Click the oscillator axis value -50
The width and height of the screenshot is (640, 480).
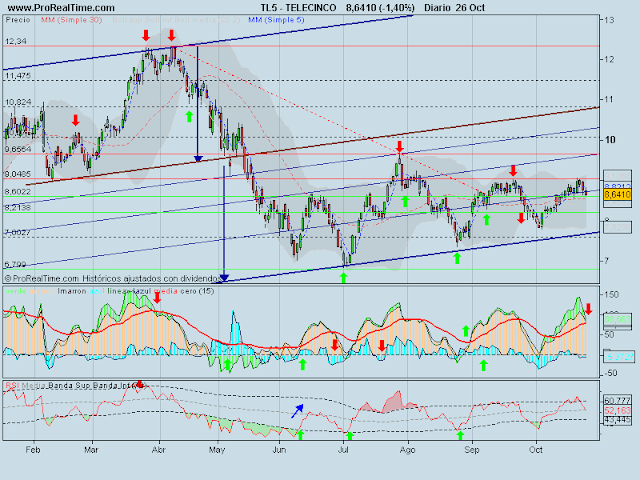611,373
